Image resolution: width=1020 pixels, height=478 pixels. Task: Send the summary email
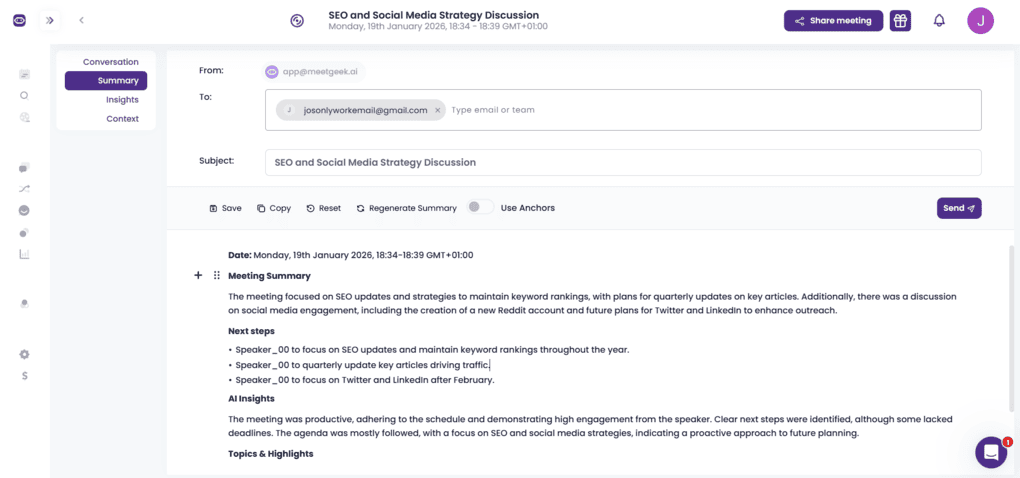point(958,208)
